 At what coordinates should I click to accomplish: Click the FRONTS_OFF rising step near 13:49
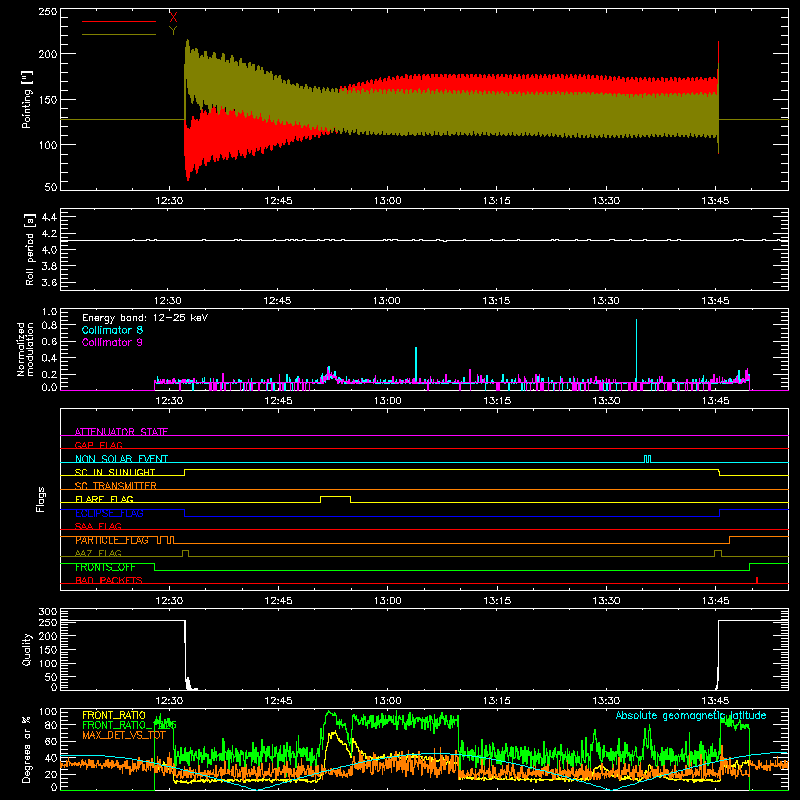point(749,567)
